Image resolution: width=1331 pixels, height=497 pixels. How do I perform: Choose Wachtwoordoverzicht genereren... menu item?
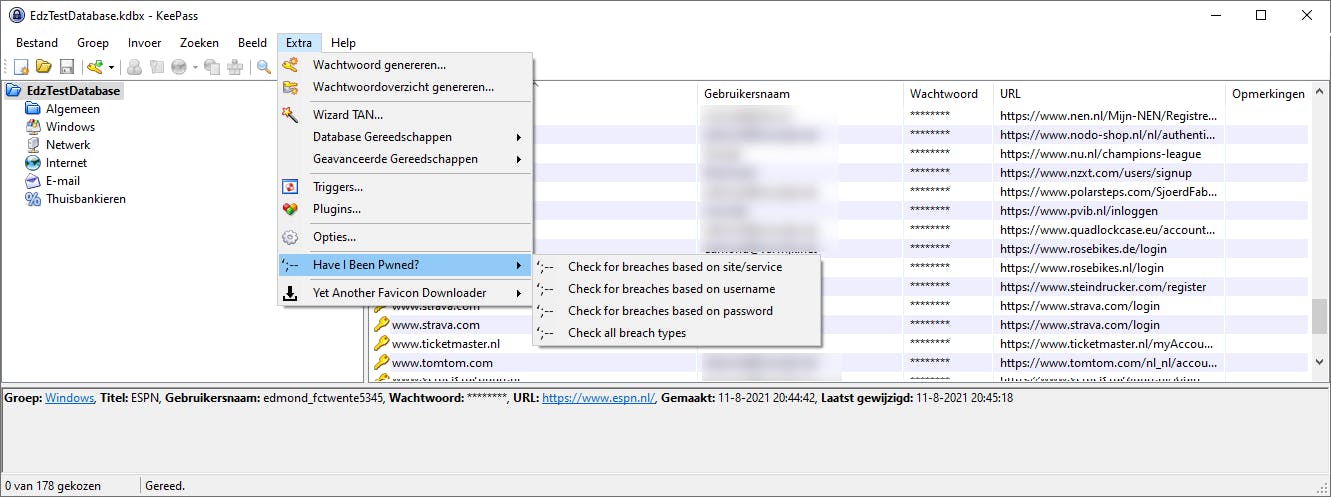405,87
